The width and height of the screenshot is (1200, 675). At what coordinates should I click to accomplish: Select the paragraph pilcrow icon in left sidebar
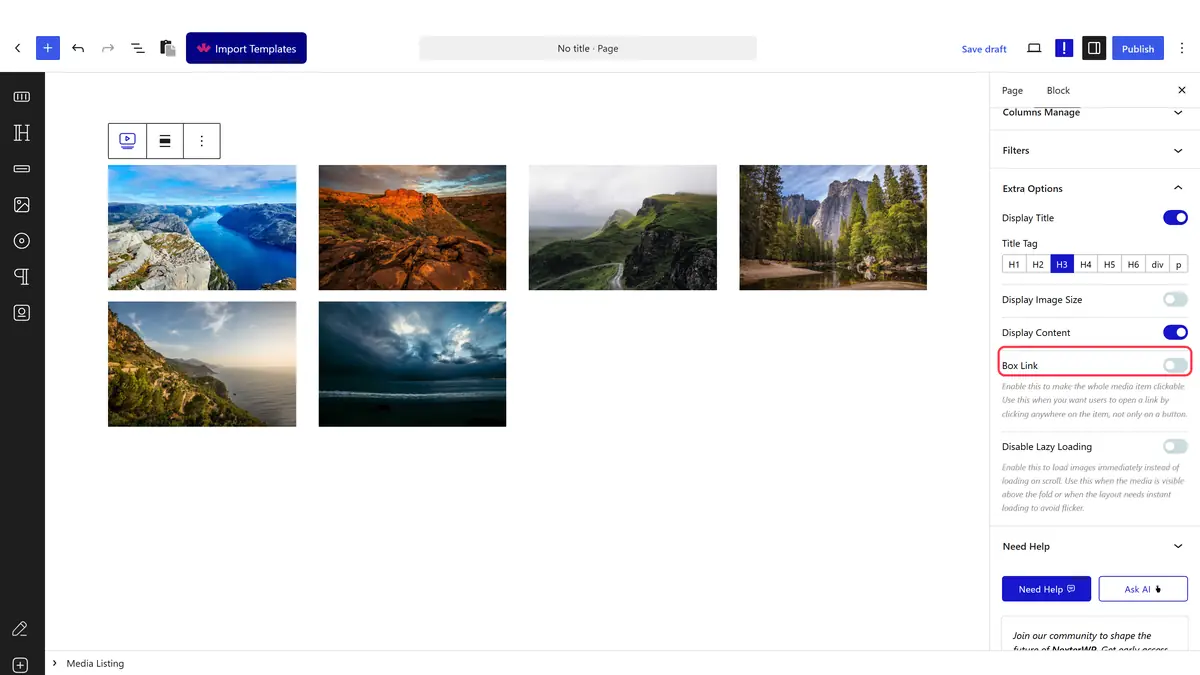click(22, 276)
